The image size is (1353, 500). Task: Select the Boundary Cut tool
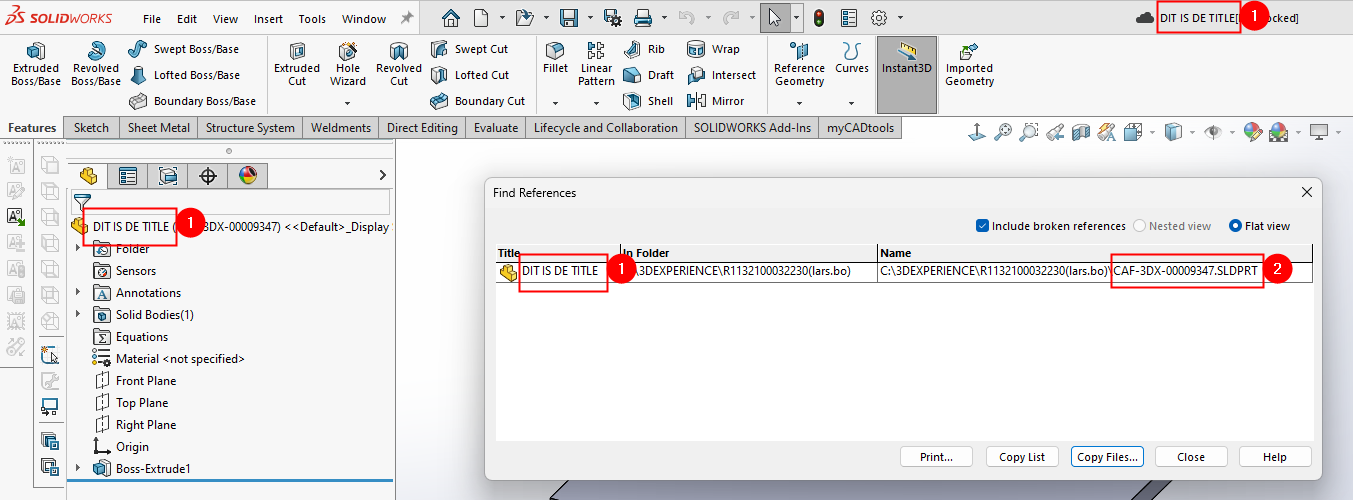[478, 101]
